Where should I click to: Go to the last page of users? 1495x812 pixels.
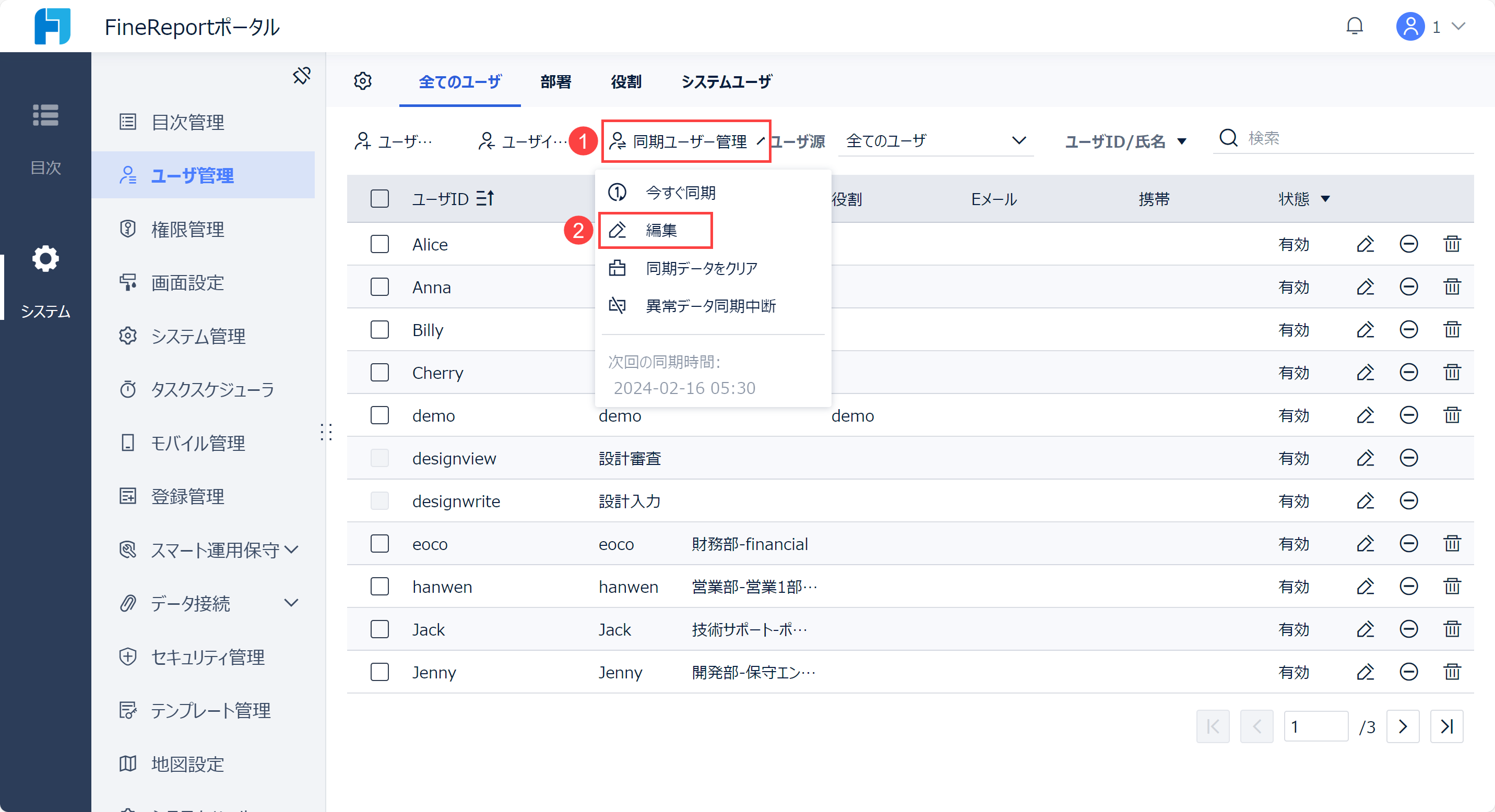[1446, 726]
